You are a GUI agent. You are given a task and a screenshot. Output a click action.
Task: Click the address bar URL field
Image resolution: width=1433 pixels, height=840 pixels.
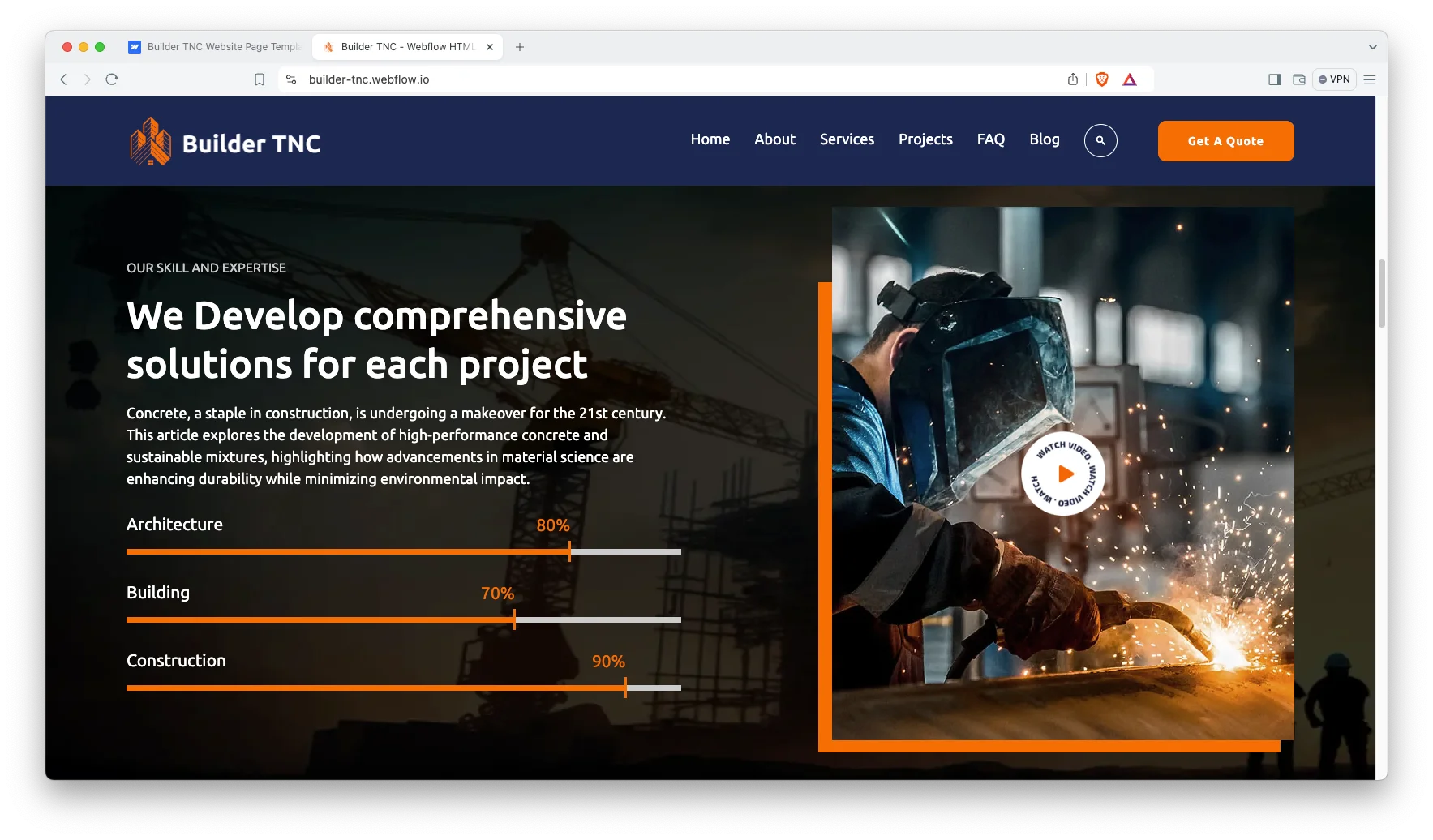649,79
